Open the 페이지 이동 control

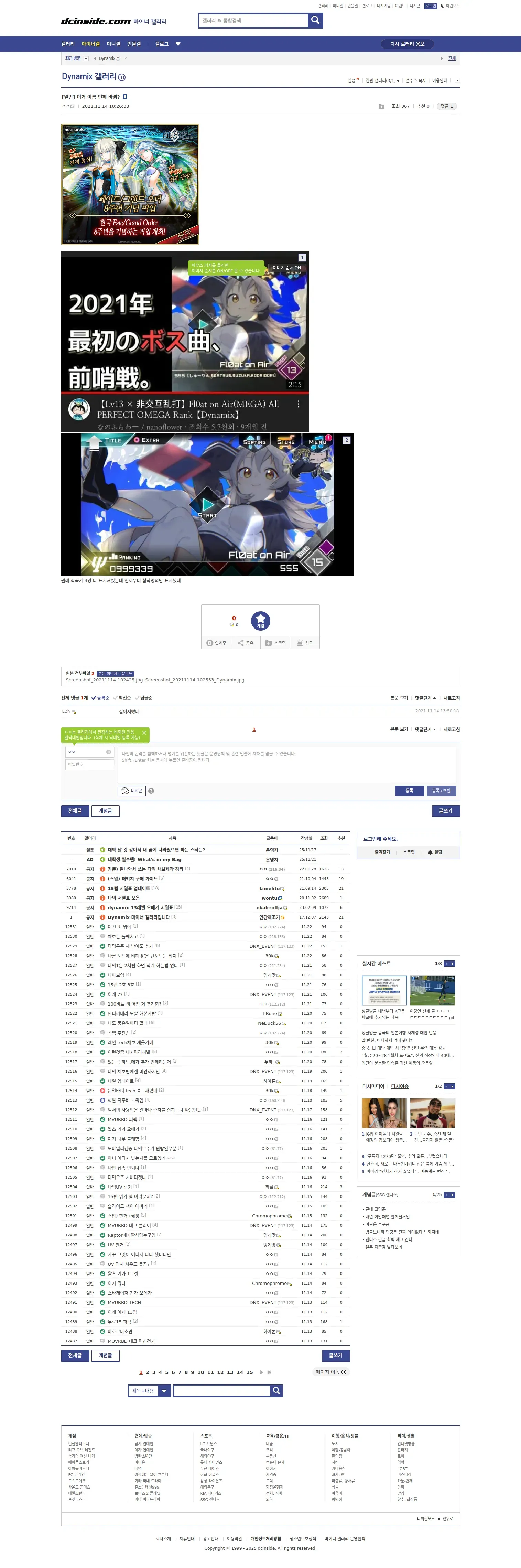coord(331,1372)
